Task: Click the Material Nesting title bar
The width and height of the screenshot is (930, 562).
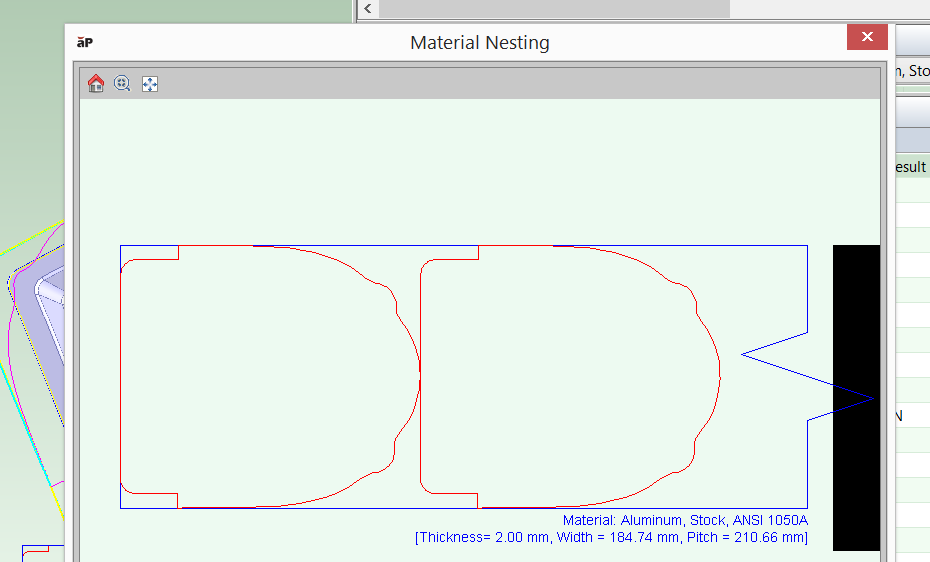Action: pos(480,42)
